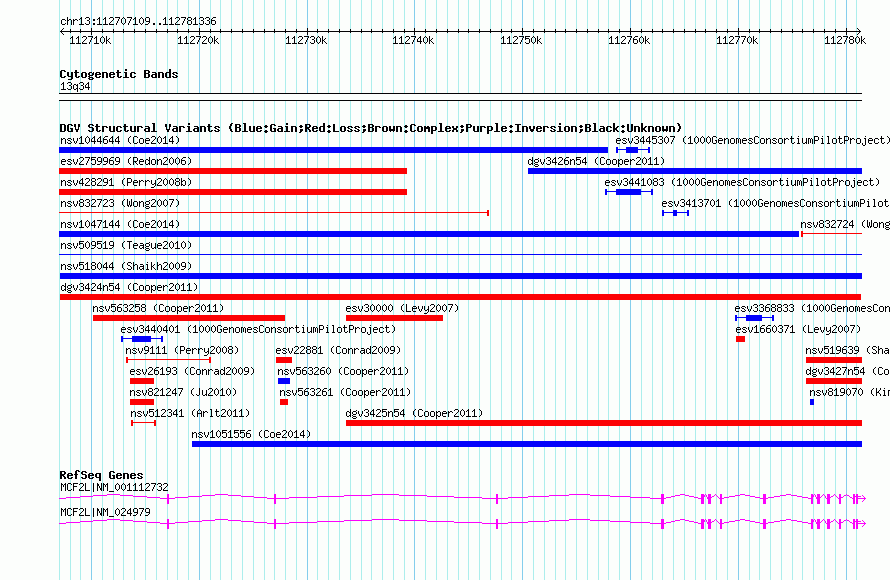The width and height of the screenshot is (890, 580).
Task: Click the nsv832723 (Wong2007) label
Action: [120, 203]
